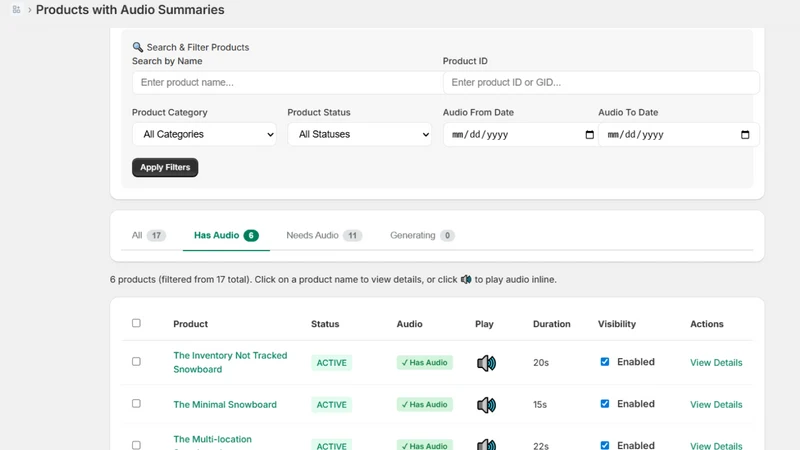Click the Audio To Date field
The width and height of the screenshot is (800, 450).
pos(679,135)
